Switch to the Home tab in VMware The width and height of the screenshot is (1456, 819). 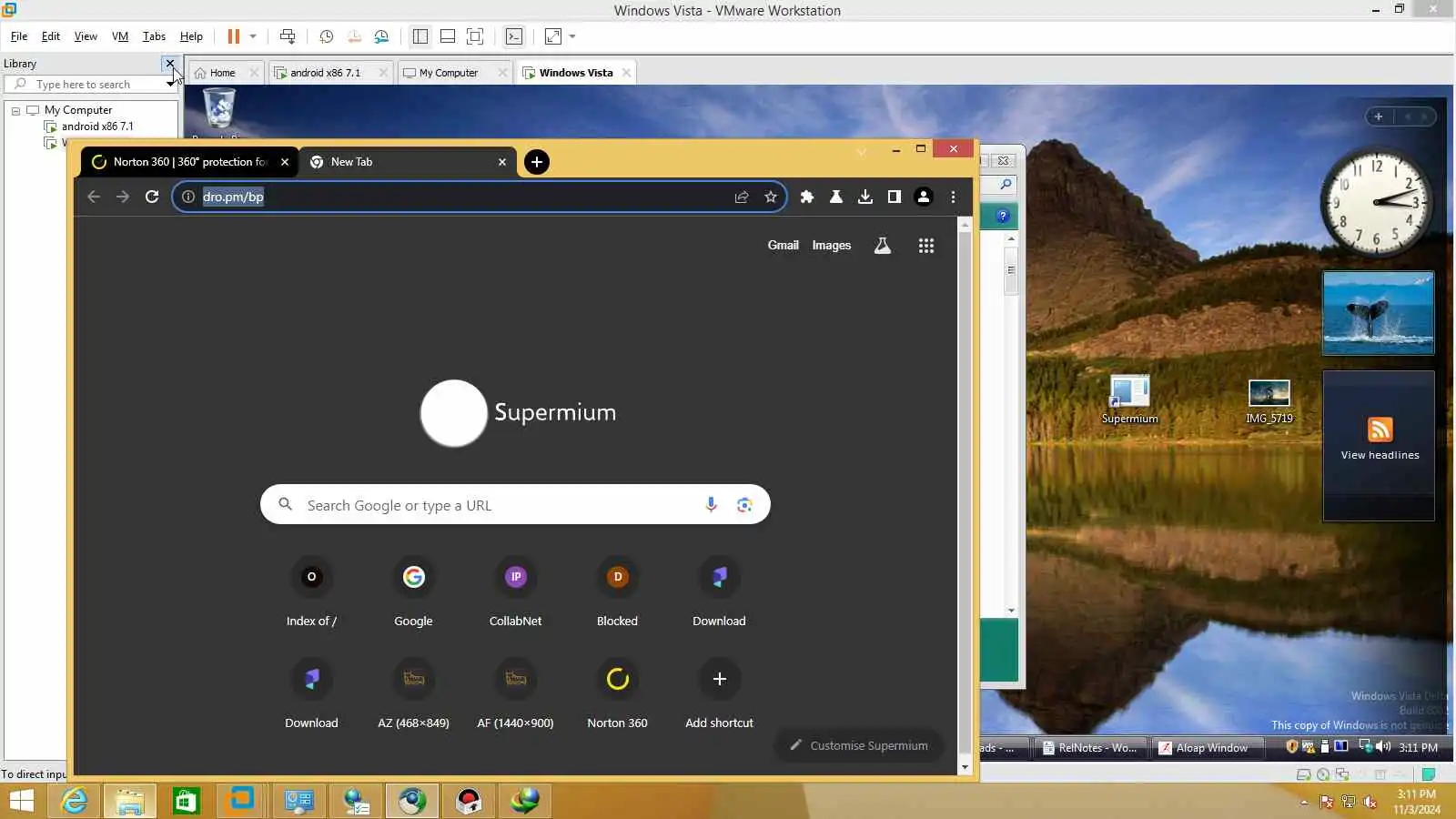pos(222,73)
